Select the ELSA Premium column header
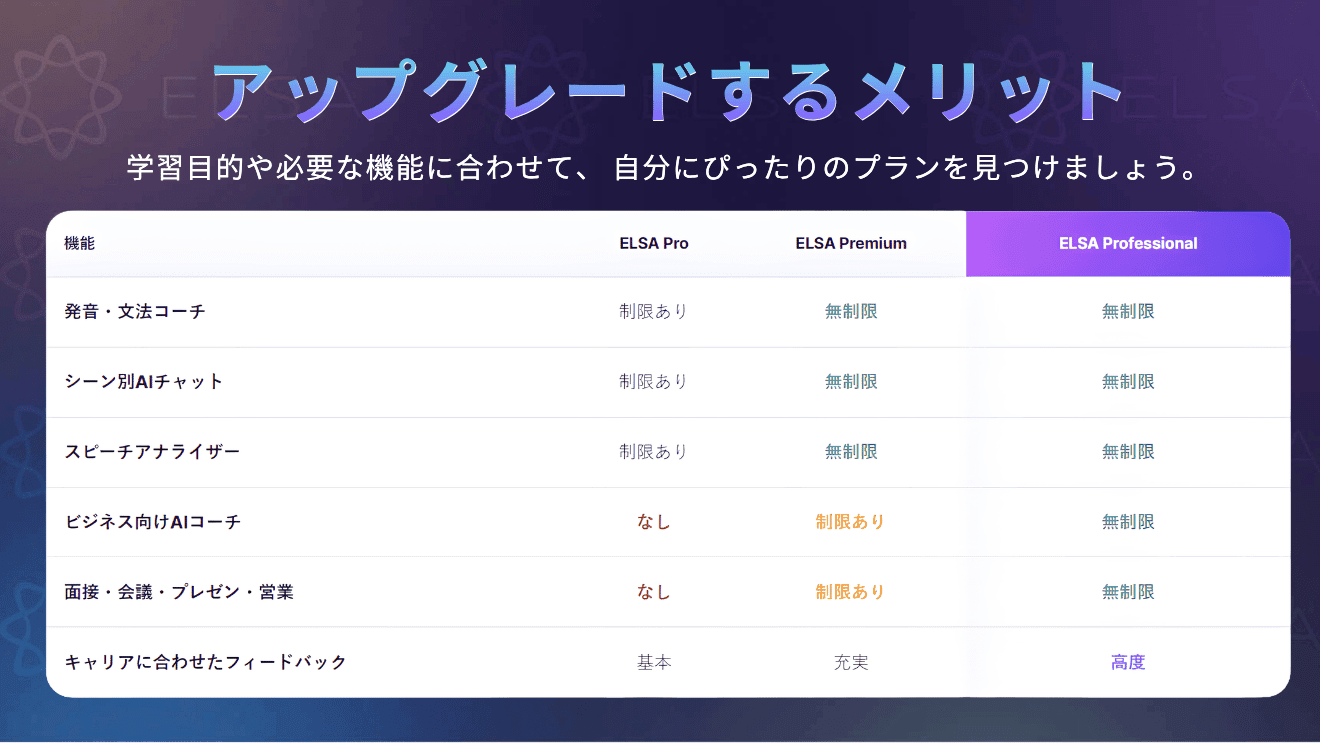 pyautogui.click(x=851, y=243)
